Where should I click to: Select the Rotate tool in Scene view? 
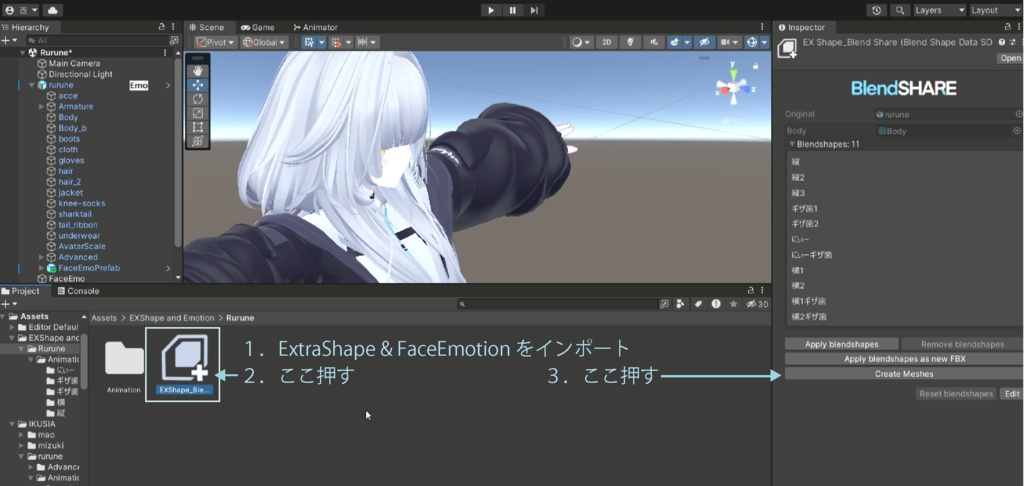(198, 99)
